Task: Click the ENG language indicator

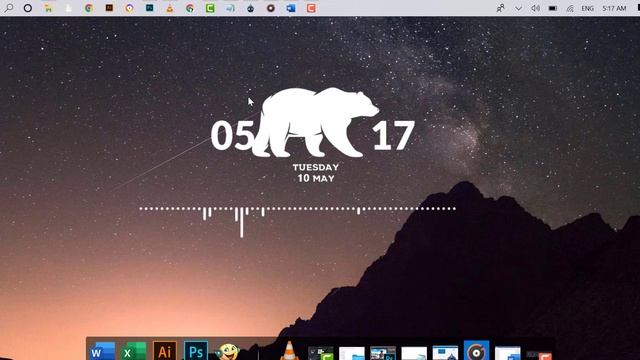Action: pyautogui.click(x=587, y=8)
